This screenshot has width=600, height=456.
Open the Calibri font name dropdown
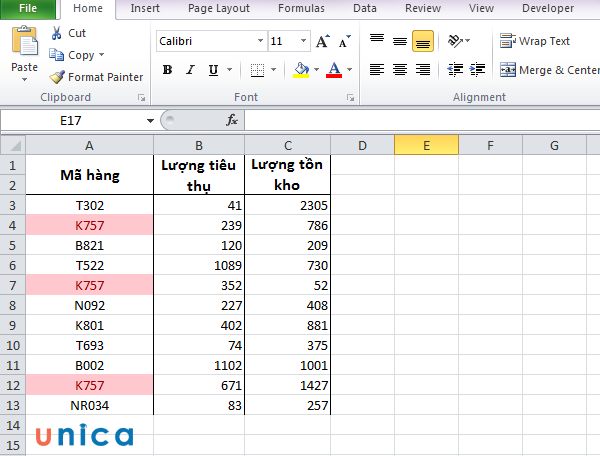click(260, 41)
